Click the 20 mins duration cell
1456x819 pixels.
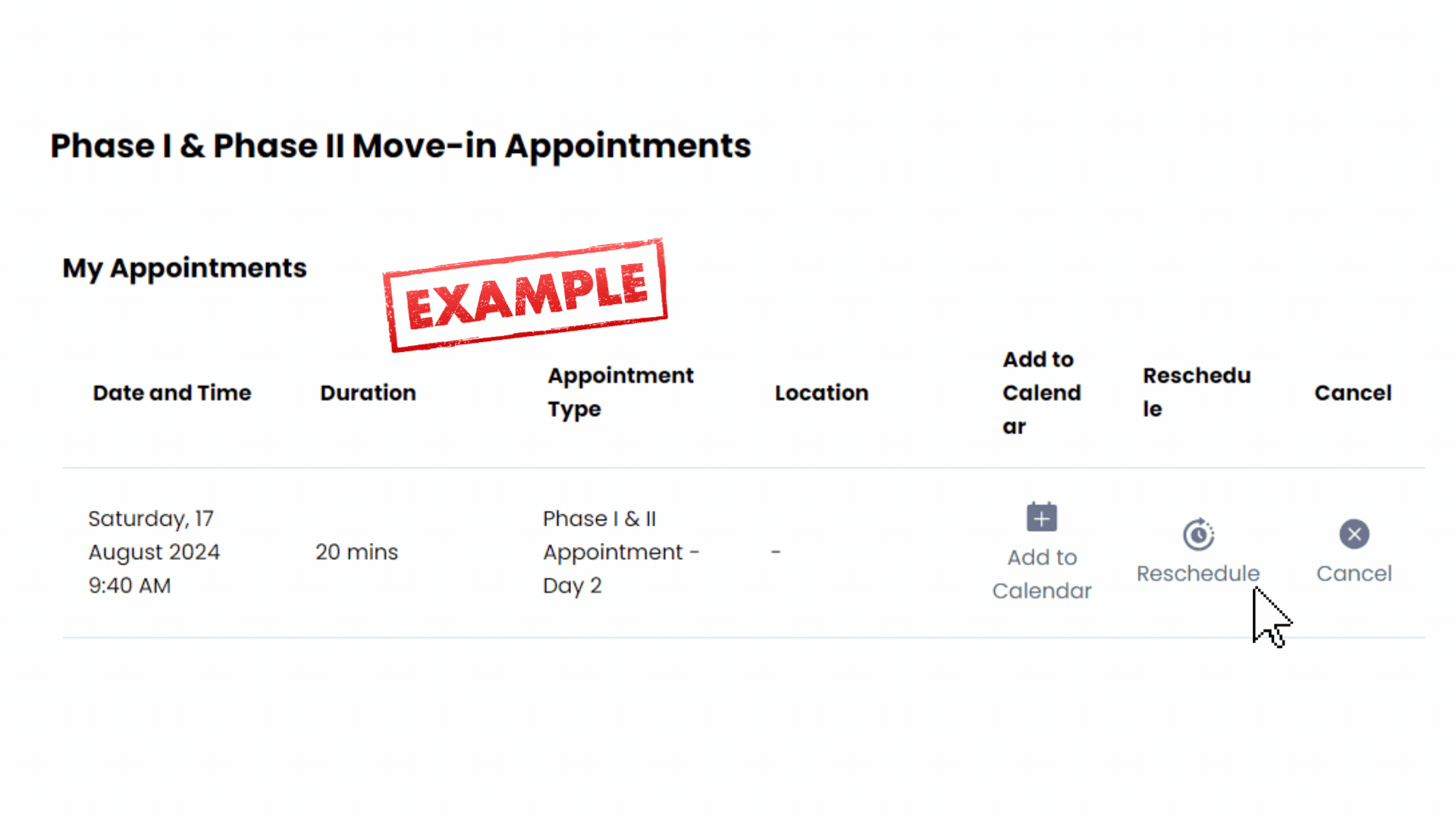356,552
